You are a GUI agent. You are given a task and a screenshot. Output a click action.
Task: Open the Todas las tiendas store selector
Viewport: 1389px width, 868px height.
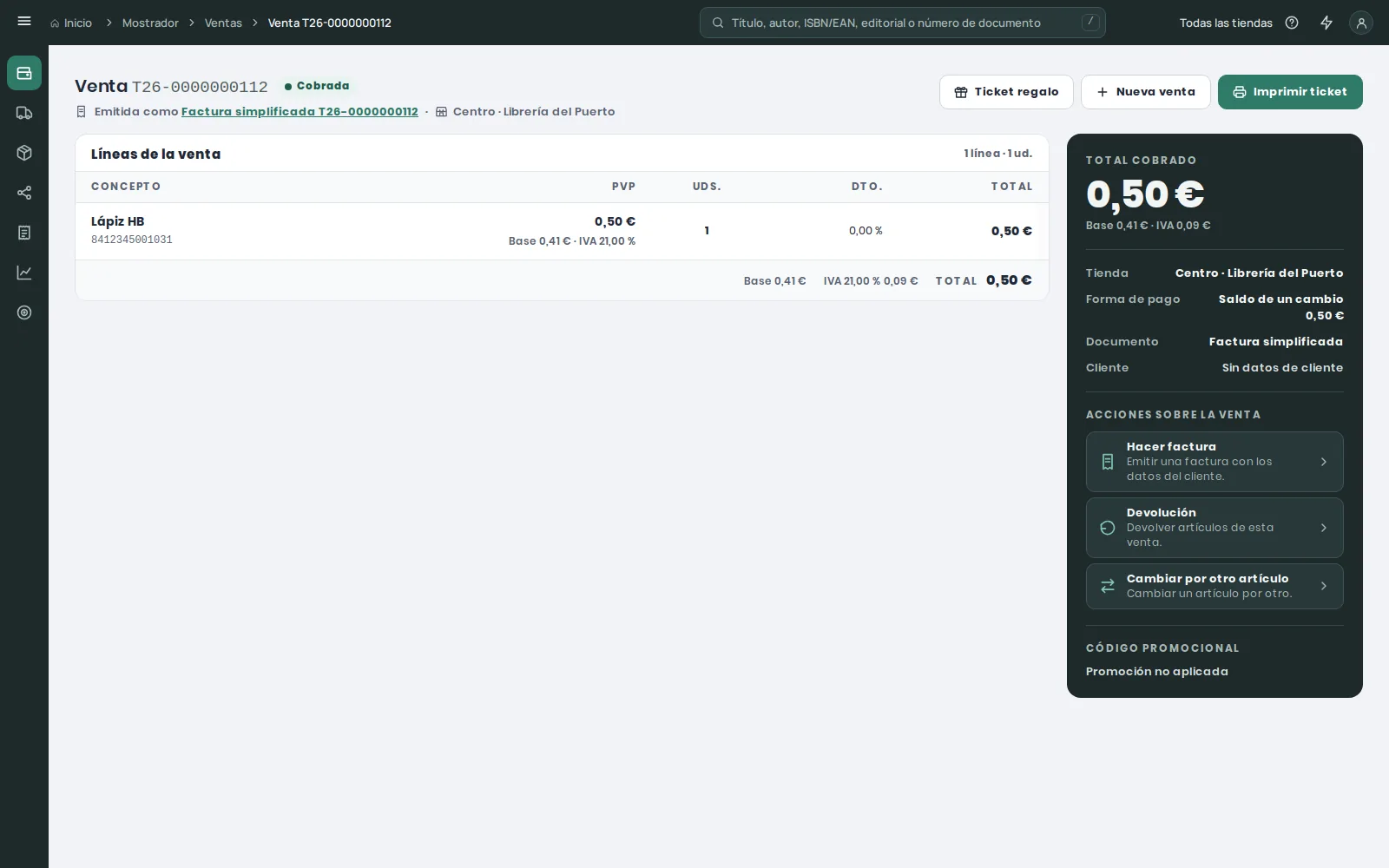point(1226,23)
